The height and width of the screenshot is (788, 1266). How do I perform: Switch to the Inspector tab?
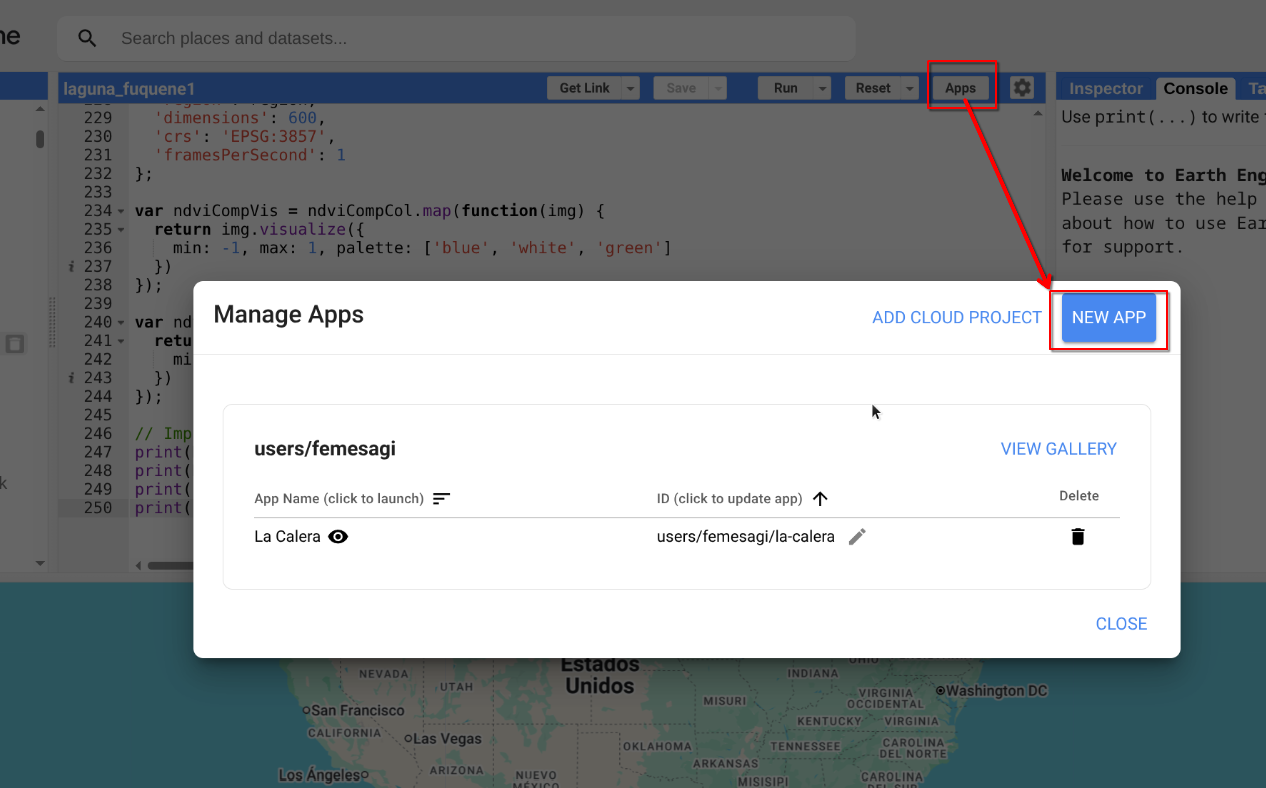[x=1105, y=88]
